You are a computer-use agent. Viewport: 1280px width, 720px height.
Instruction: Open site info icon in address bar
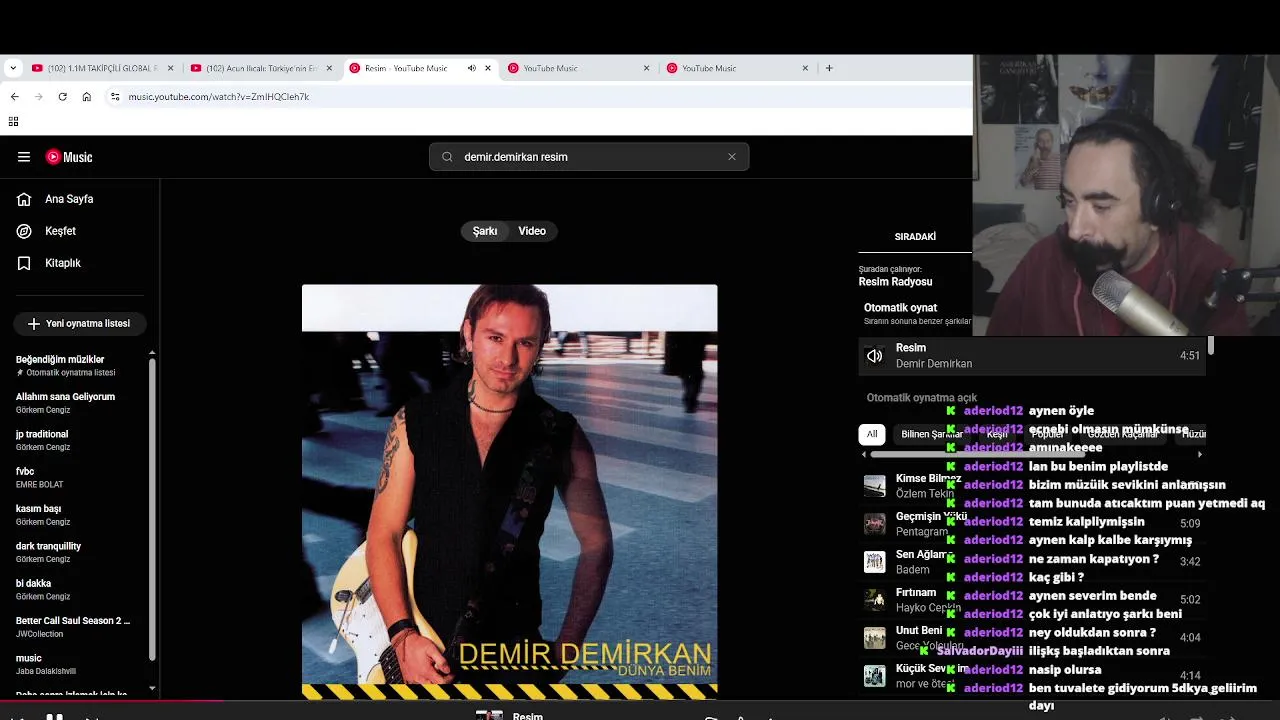115,97
